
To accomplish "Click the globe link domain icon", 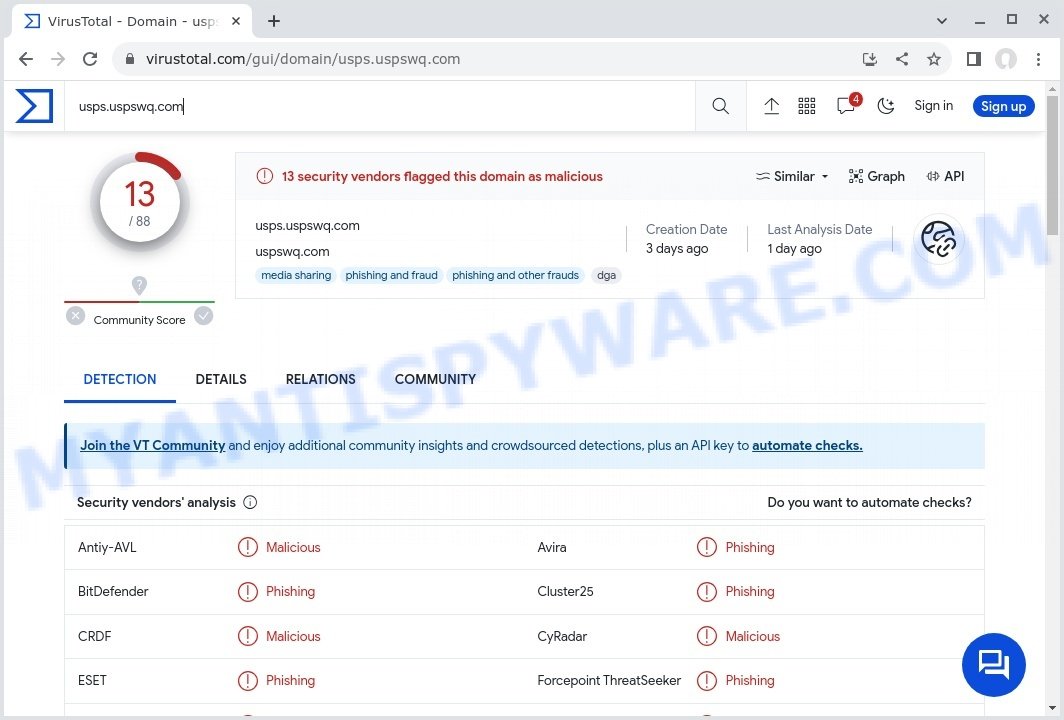I will coord(938,239).
